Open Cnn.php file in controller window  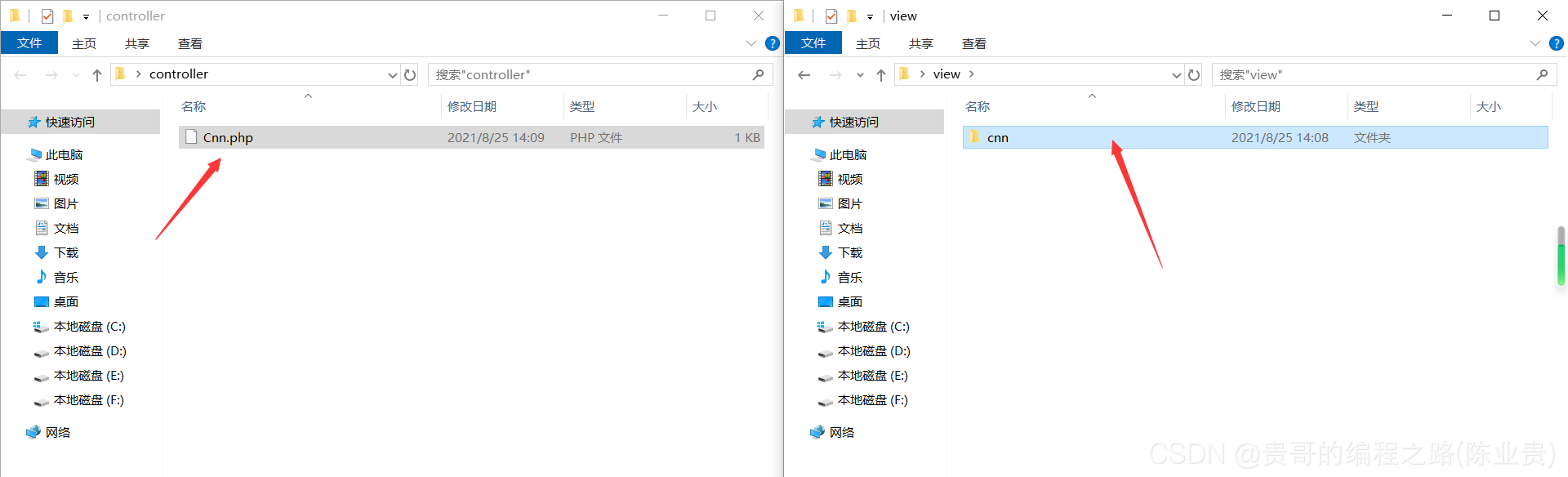click(x=471, y=137)
